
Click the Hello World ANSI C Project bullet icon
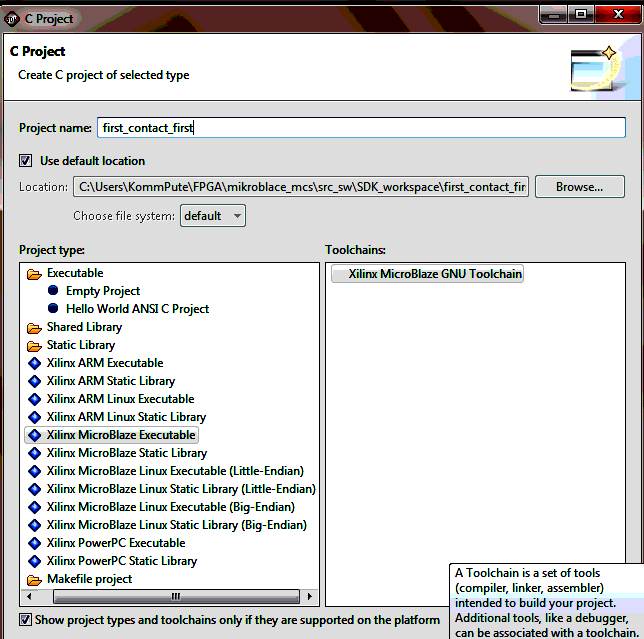point(53,308)
